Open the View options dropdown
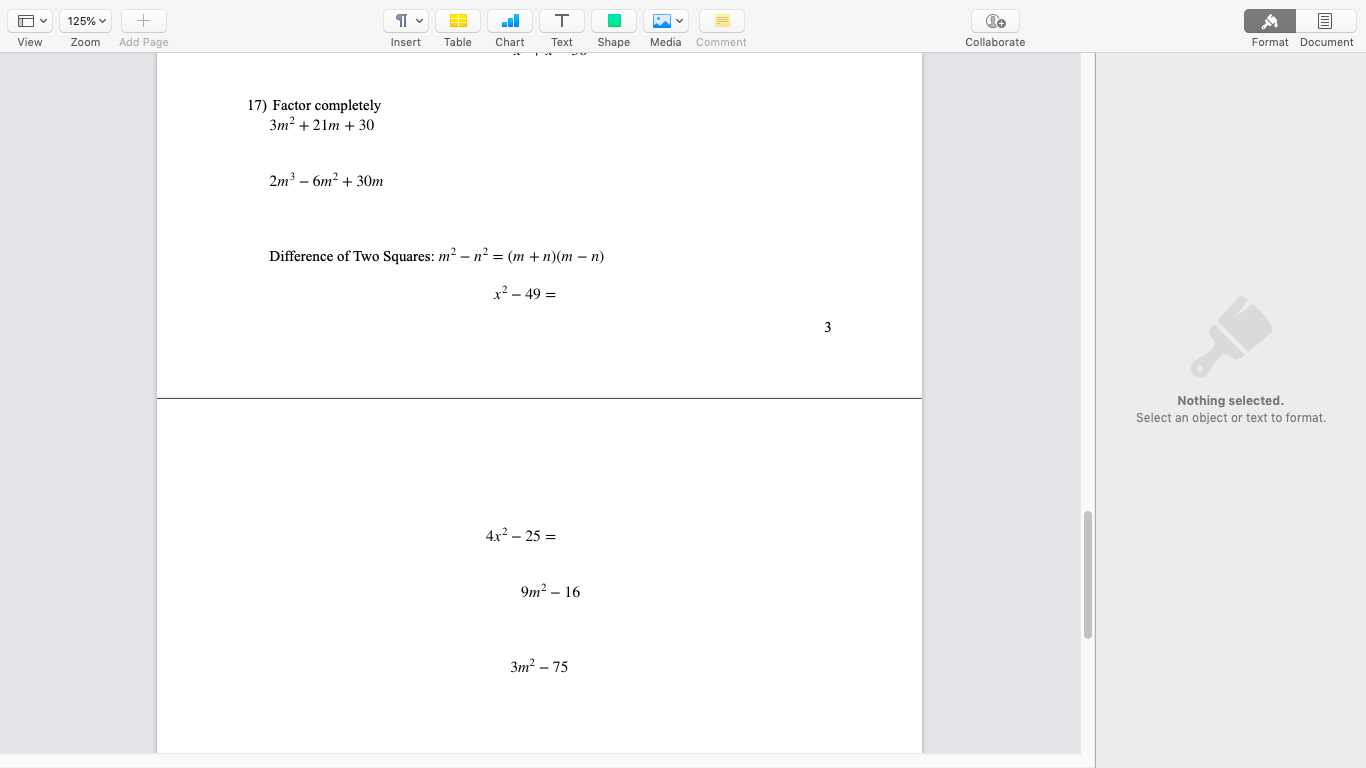This screenshot has height=768, width=1366. pyautogui.click(x=30, y=20)
